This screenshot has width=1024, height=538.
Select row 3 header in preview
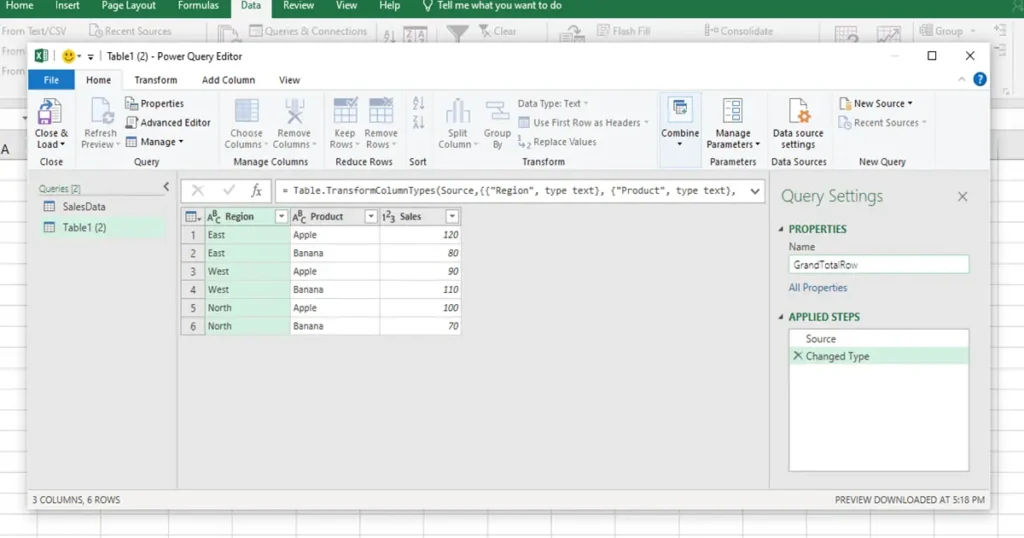[x=193, y=271]
